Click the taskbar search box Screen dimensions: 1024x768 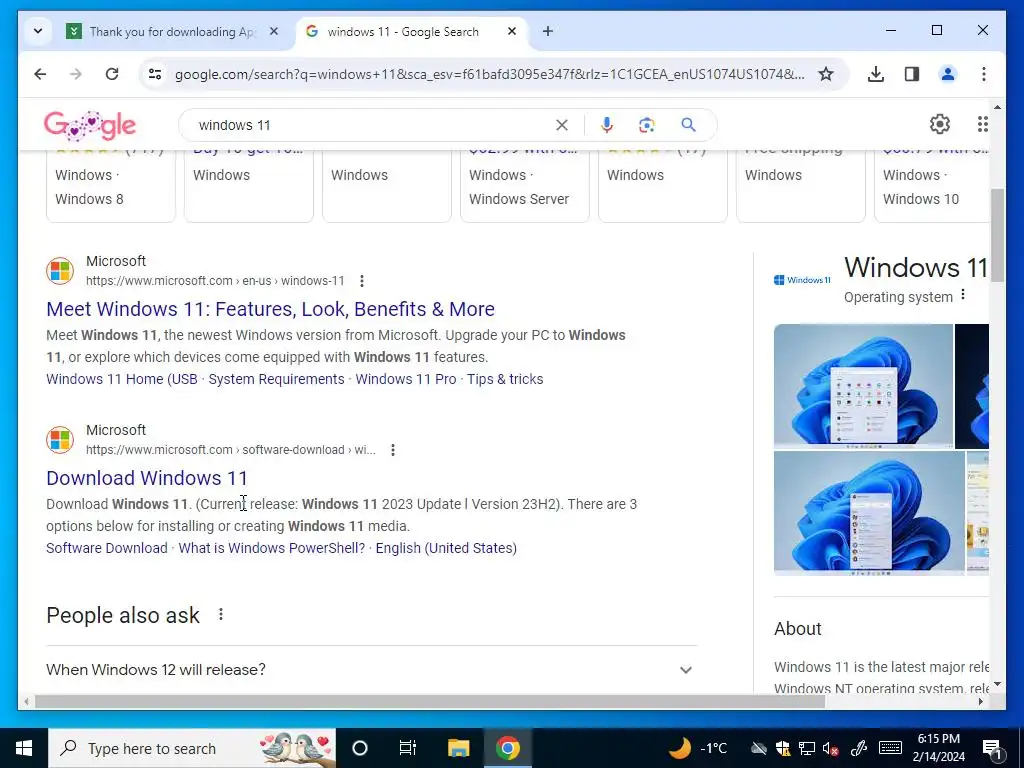pos(192,748)
